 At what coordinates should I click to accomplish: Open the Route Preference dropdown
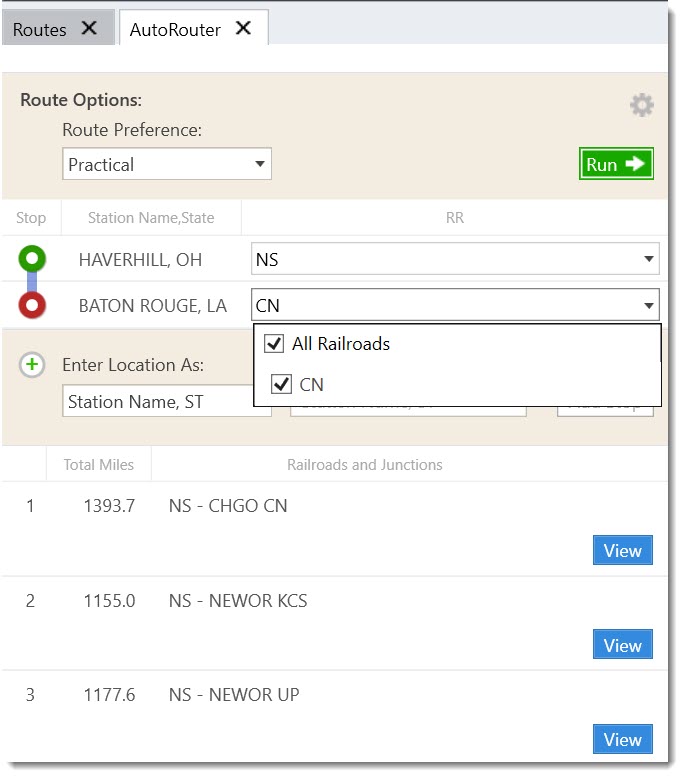click(167, 164)
